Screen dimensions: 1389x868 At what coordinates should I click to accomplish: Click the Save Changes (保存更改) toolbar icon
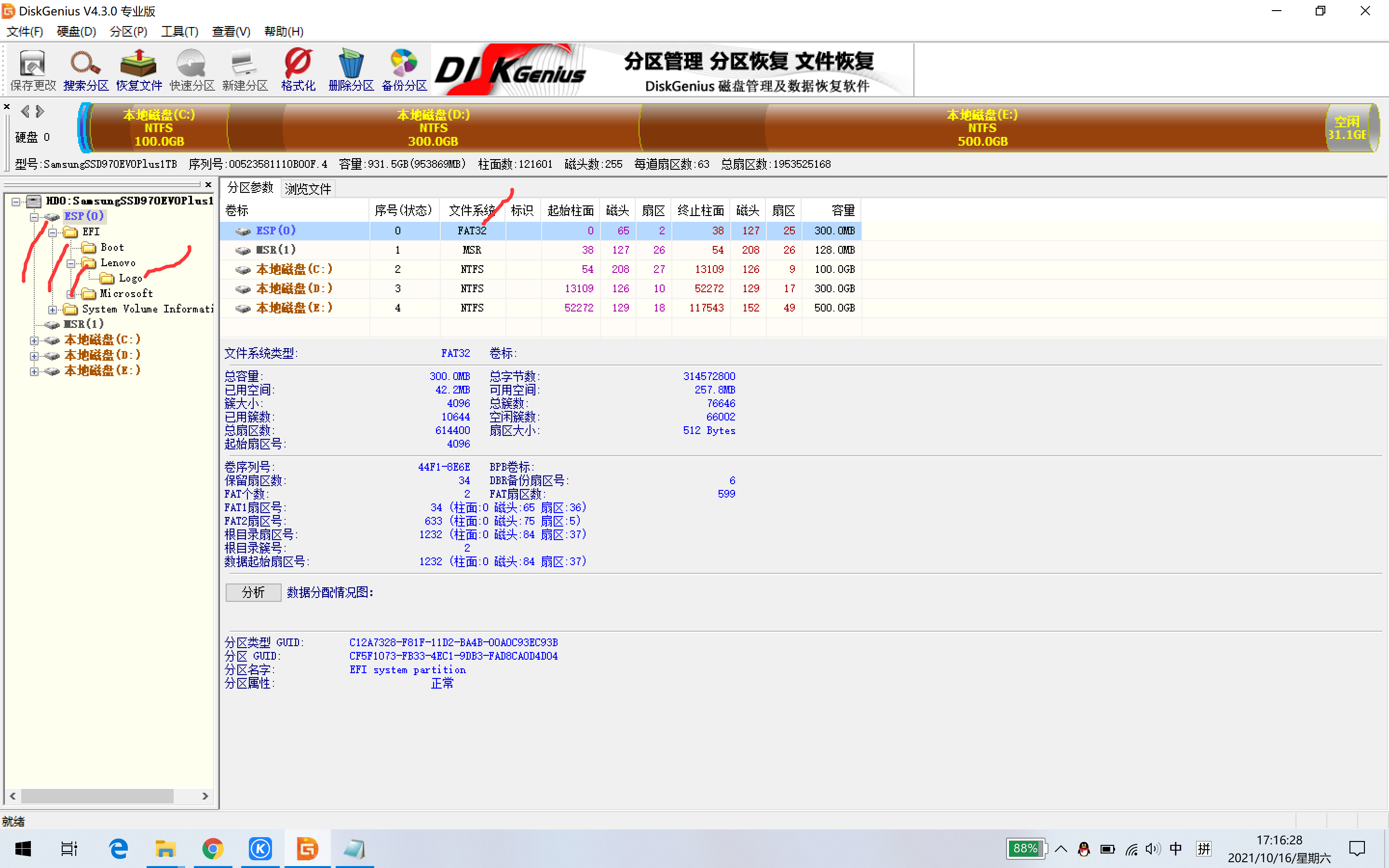(x=33, y=70)
